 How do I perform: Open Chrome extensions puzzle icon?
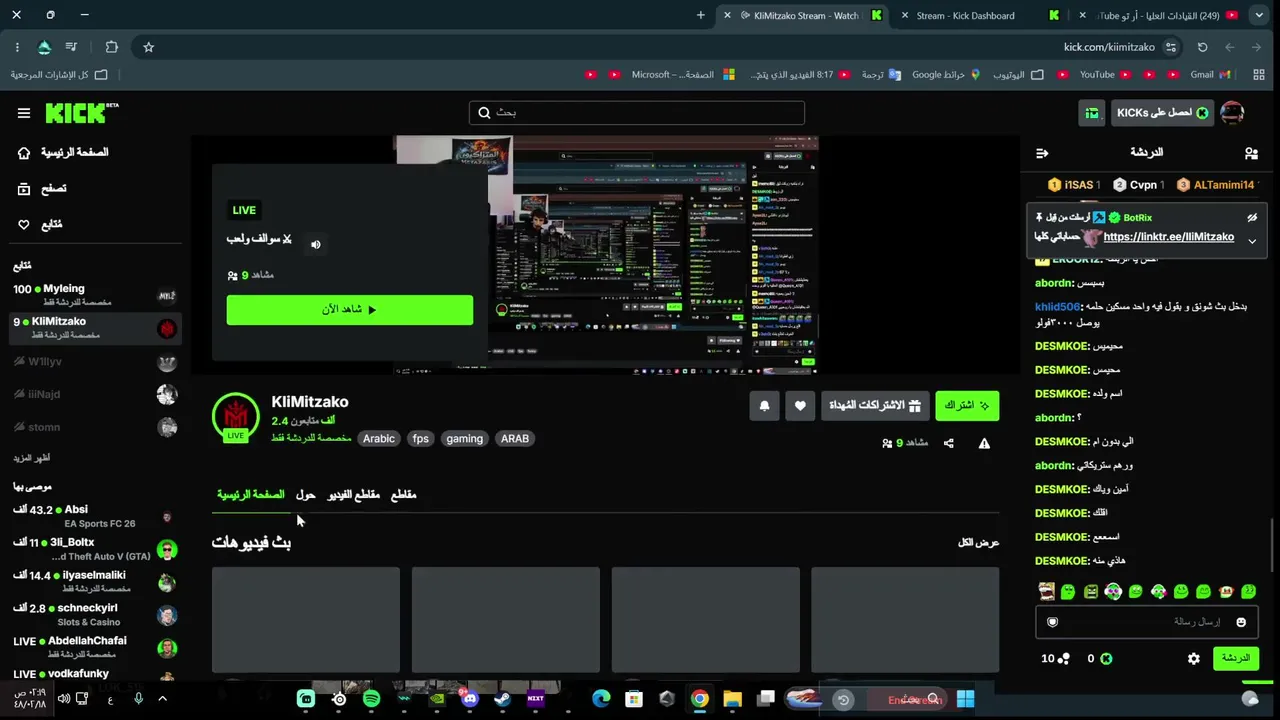(x=112, y=47)
